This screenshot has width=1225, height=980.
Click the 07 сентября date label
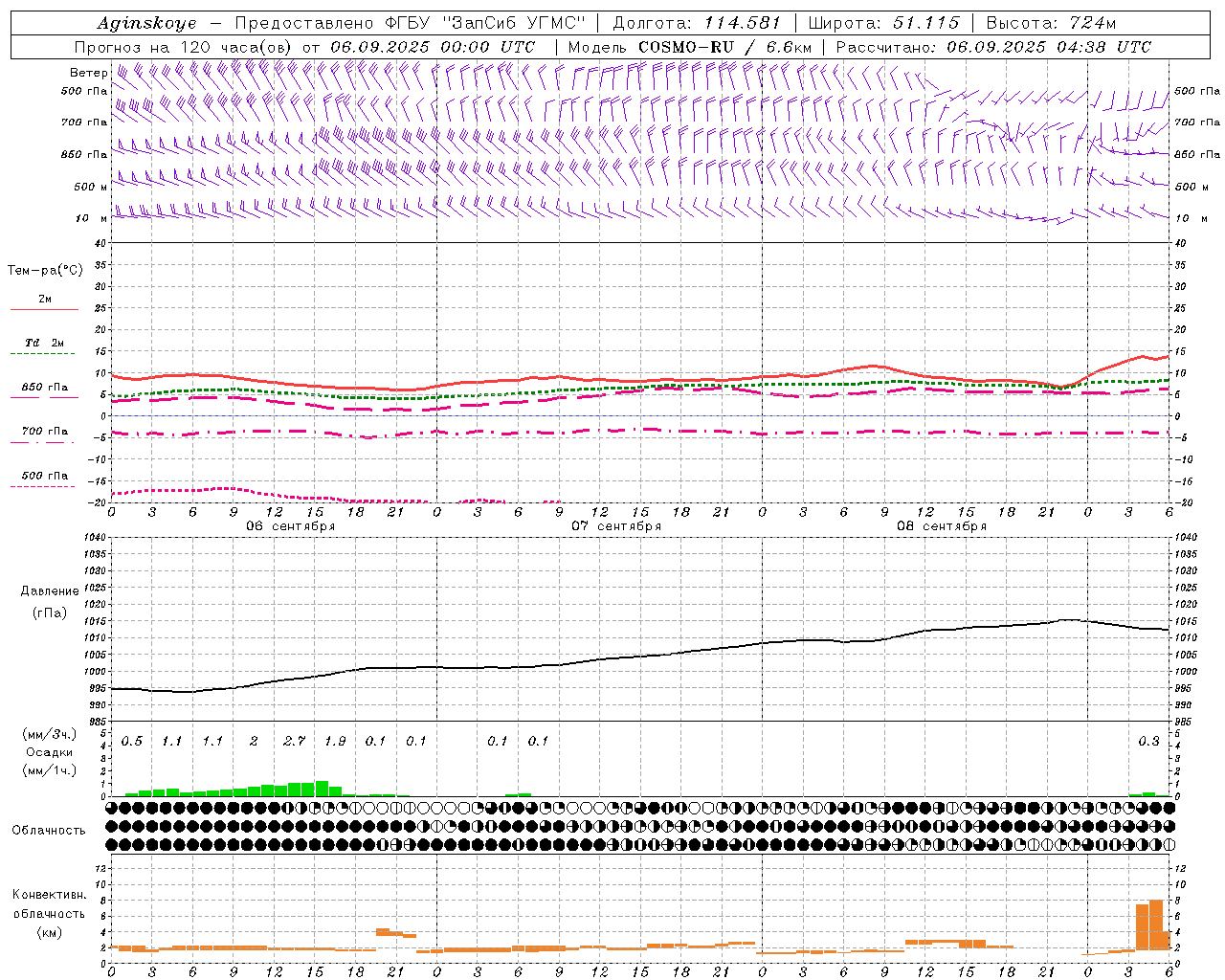click(x=616, y=526)
